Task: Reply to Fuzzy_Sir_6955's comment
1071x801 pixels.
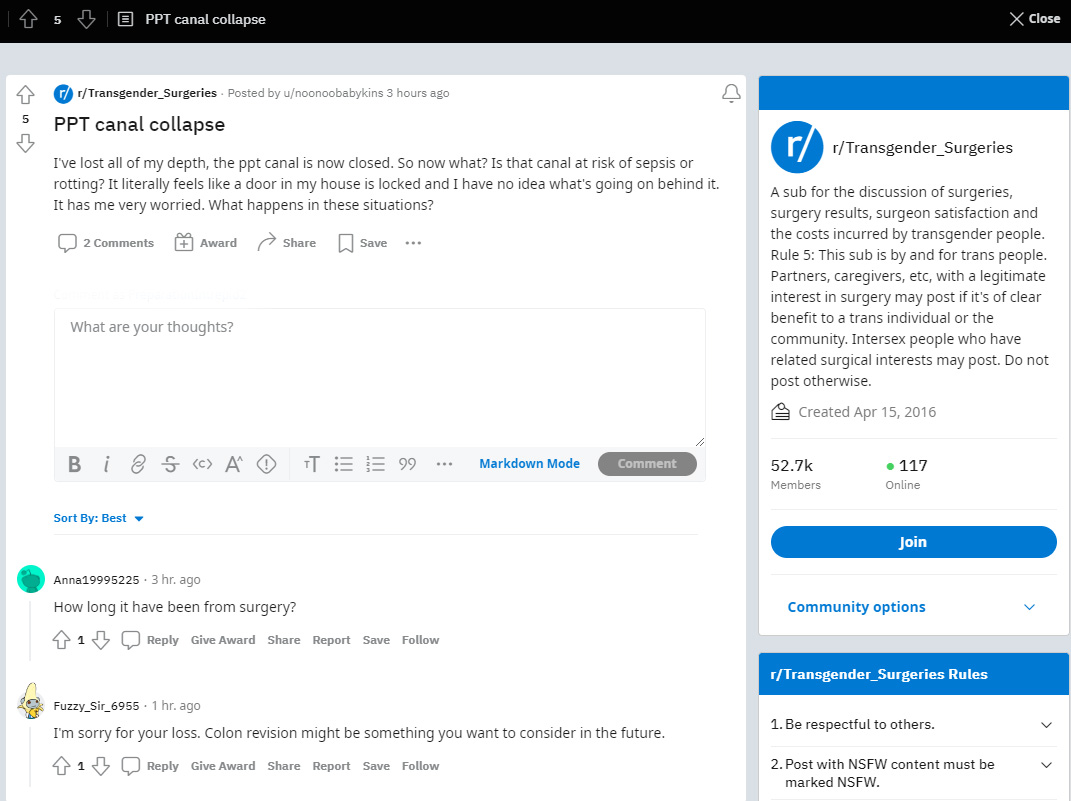Action: pos(150,766)
